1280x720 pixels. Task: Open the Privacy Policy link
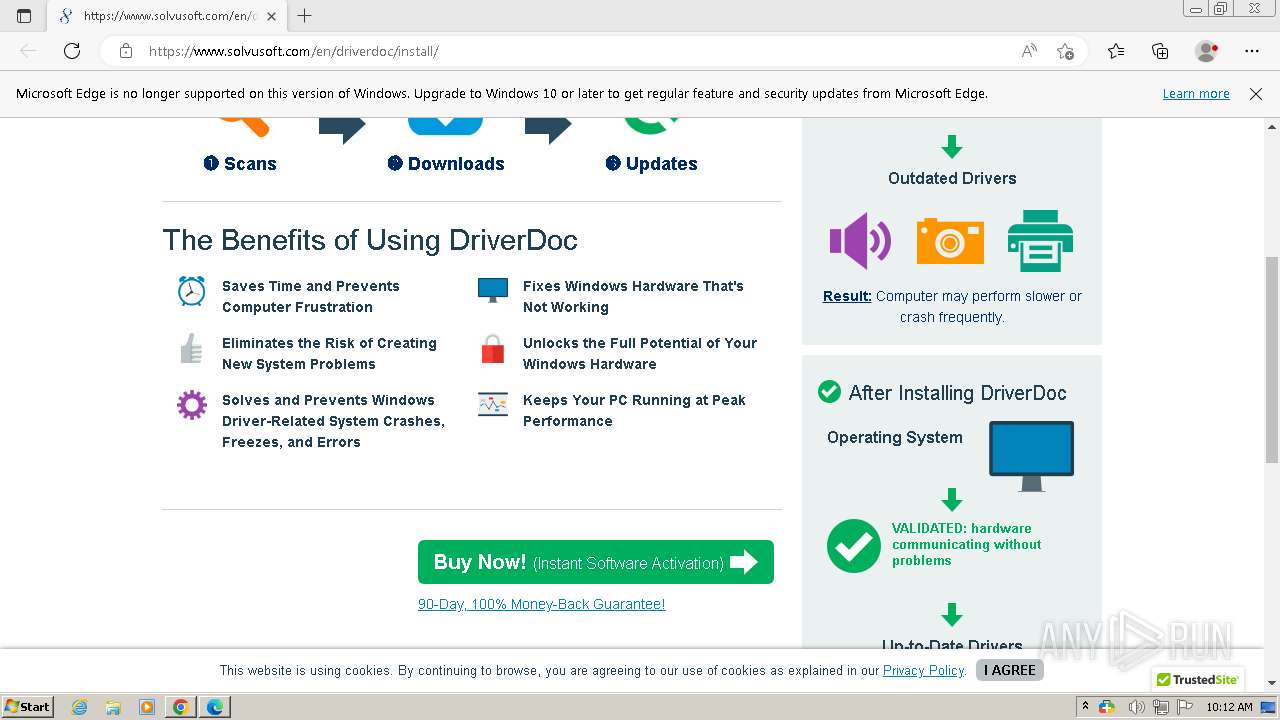pos(924,670)
